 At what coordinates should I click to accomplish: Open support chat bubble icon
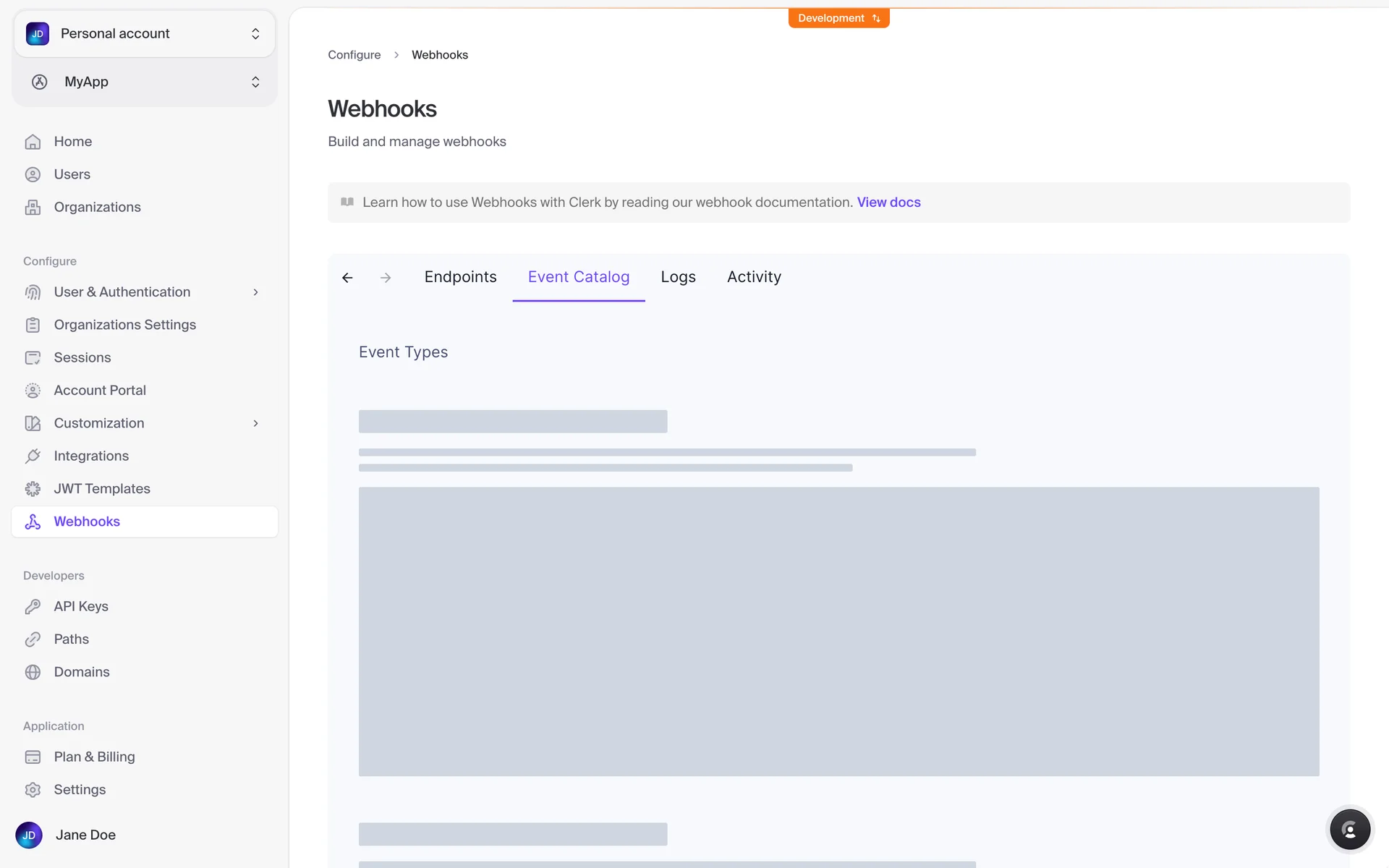[x=1349, y=830]
